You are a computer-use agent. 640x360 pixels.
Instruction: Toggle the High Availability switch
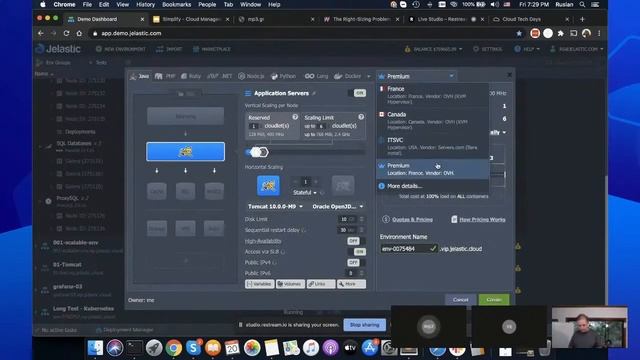pos(356,241)
